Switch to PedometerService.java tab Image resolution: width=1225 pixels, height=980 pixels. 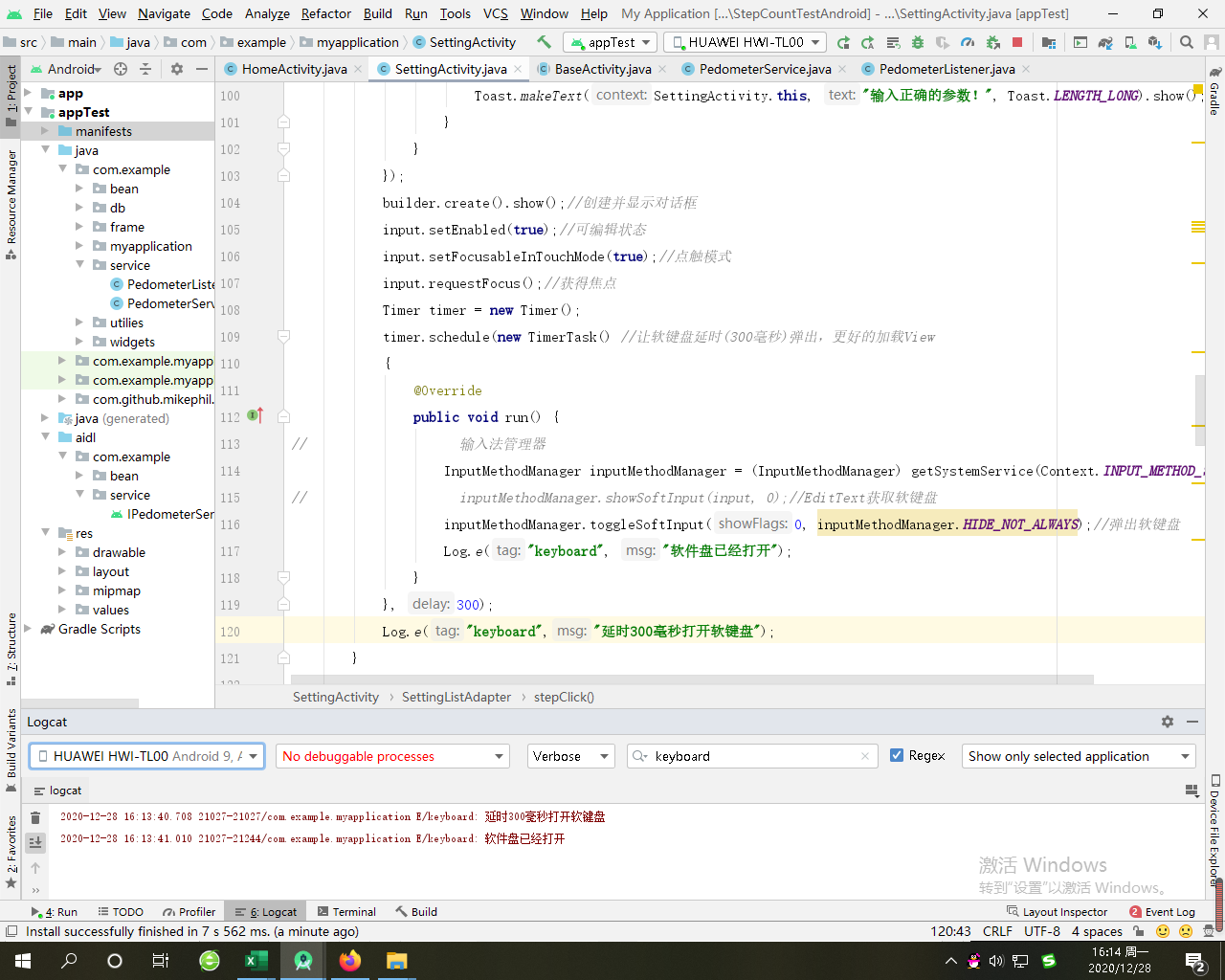765,69
